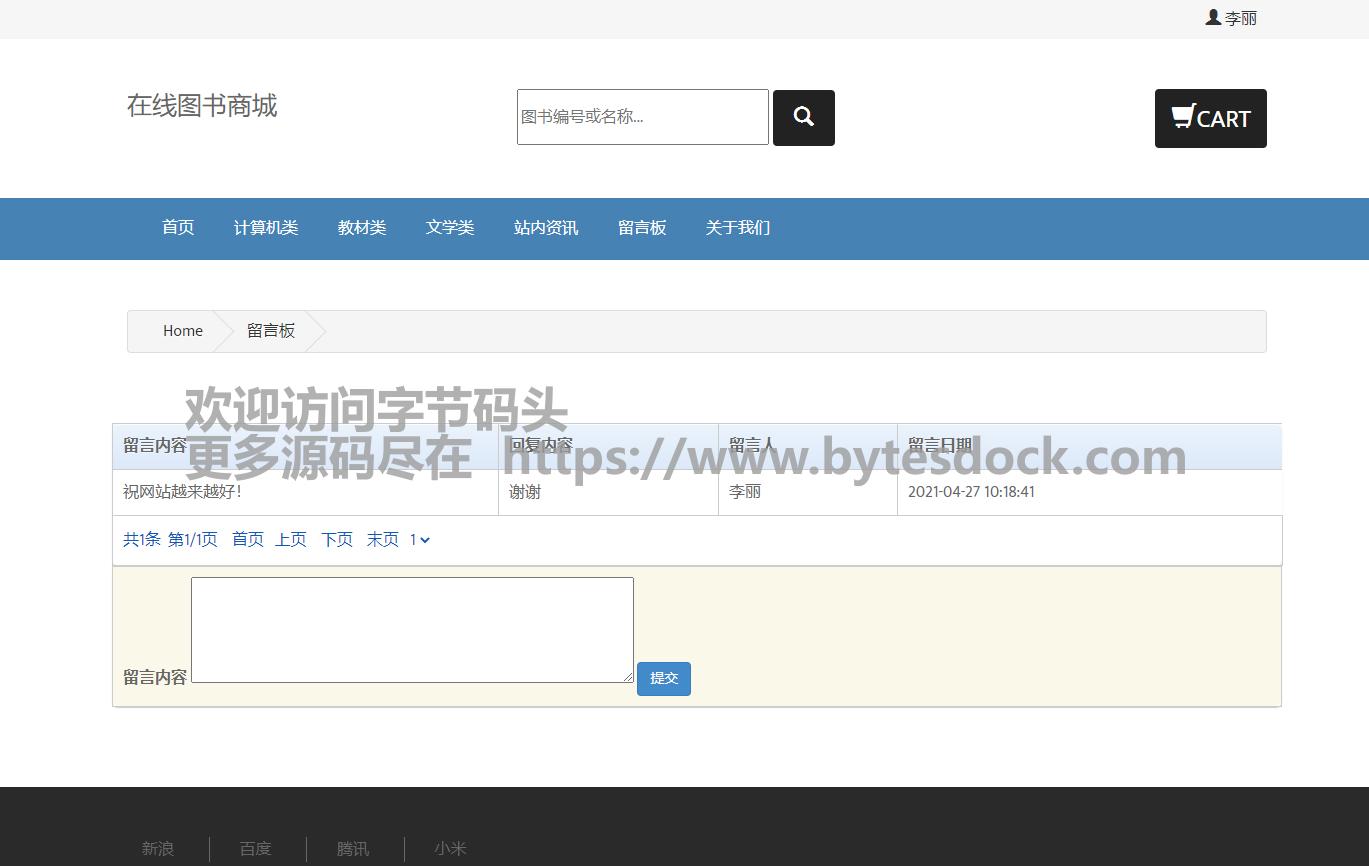The width and height of the screenshot is (1369, 866).
Task: Go to 计算机类 category
Action: [266, 228]
